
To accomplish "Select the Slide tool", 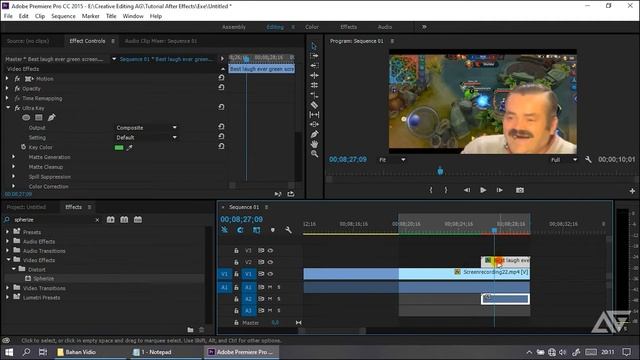I will tap(314, 124).
